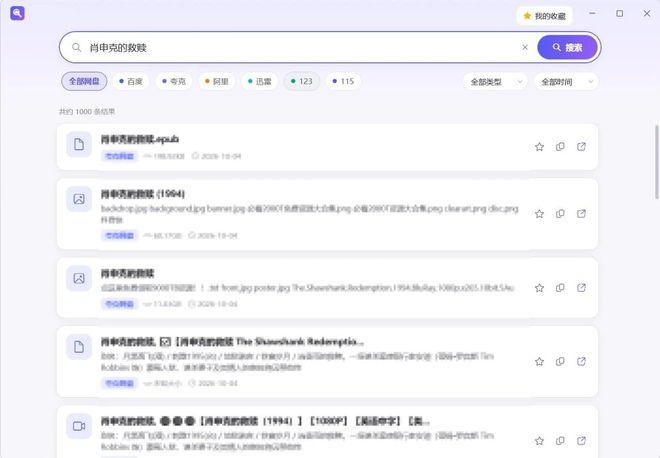This screenshot has height=458, width=660.
Task: Open the (1994) result title
Action: pos(143,194)
